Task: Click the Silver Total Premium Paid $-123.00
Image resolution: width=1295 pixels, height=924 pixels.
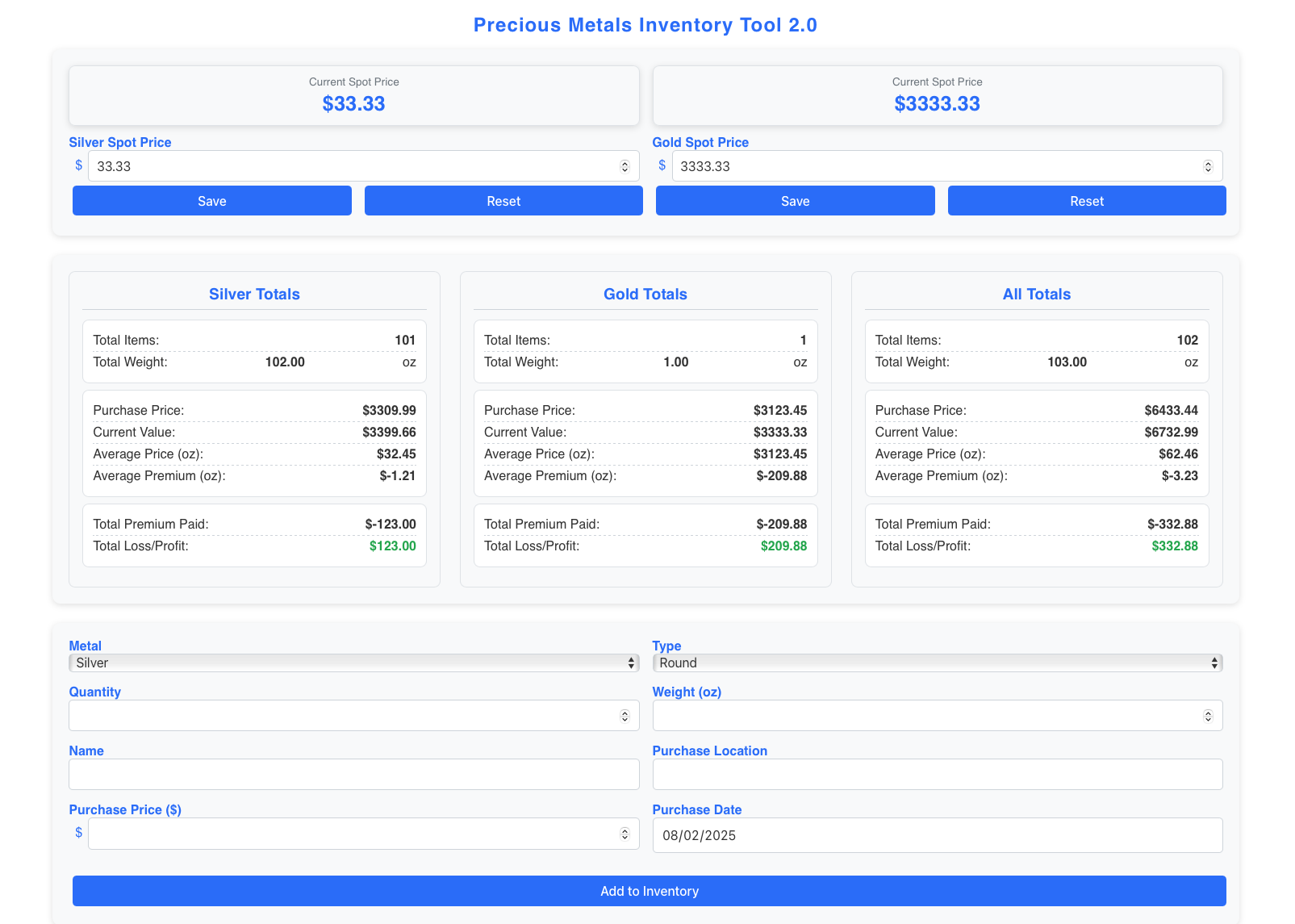Action: [x=391, y=525]
